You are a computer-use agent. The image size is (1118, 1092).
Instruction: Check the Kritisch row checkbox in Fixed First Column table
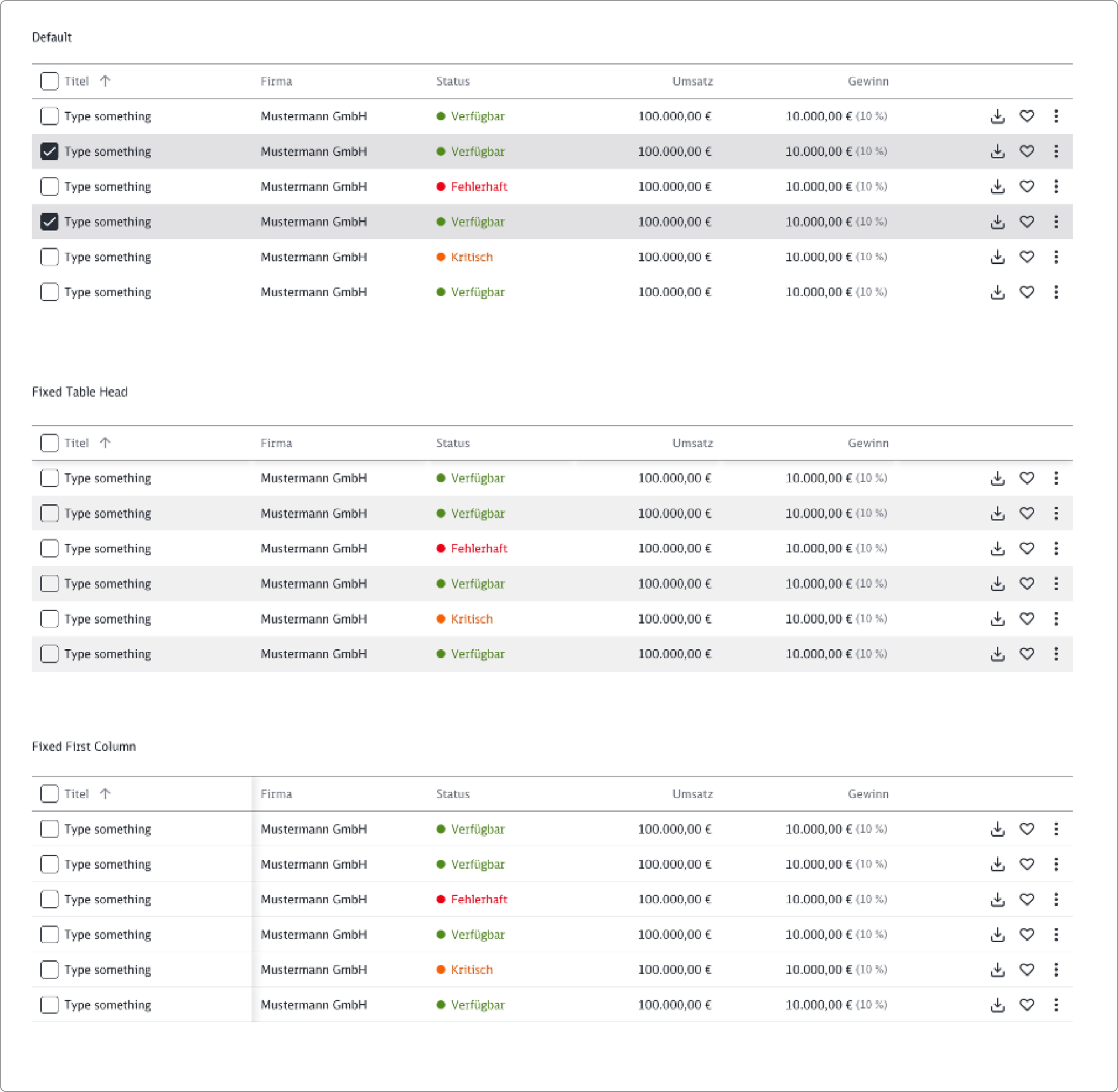click(50, 970)
